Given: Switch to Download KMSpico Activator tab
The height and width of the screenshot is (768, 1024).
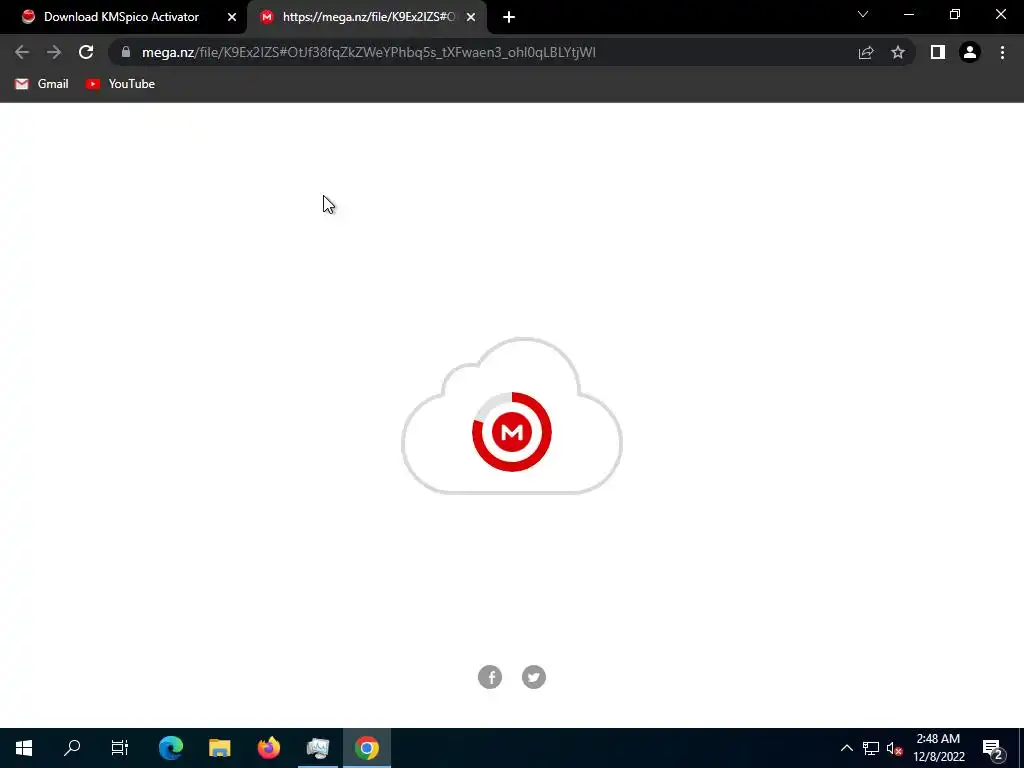Looking at the screenshot, I should [x=121, y=17].
